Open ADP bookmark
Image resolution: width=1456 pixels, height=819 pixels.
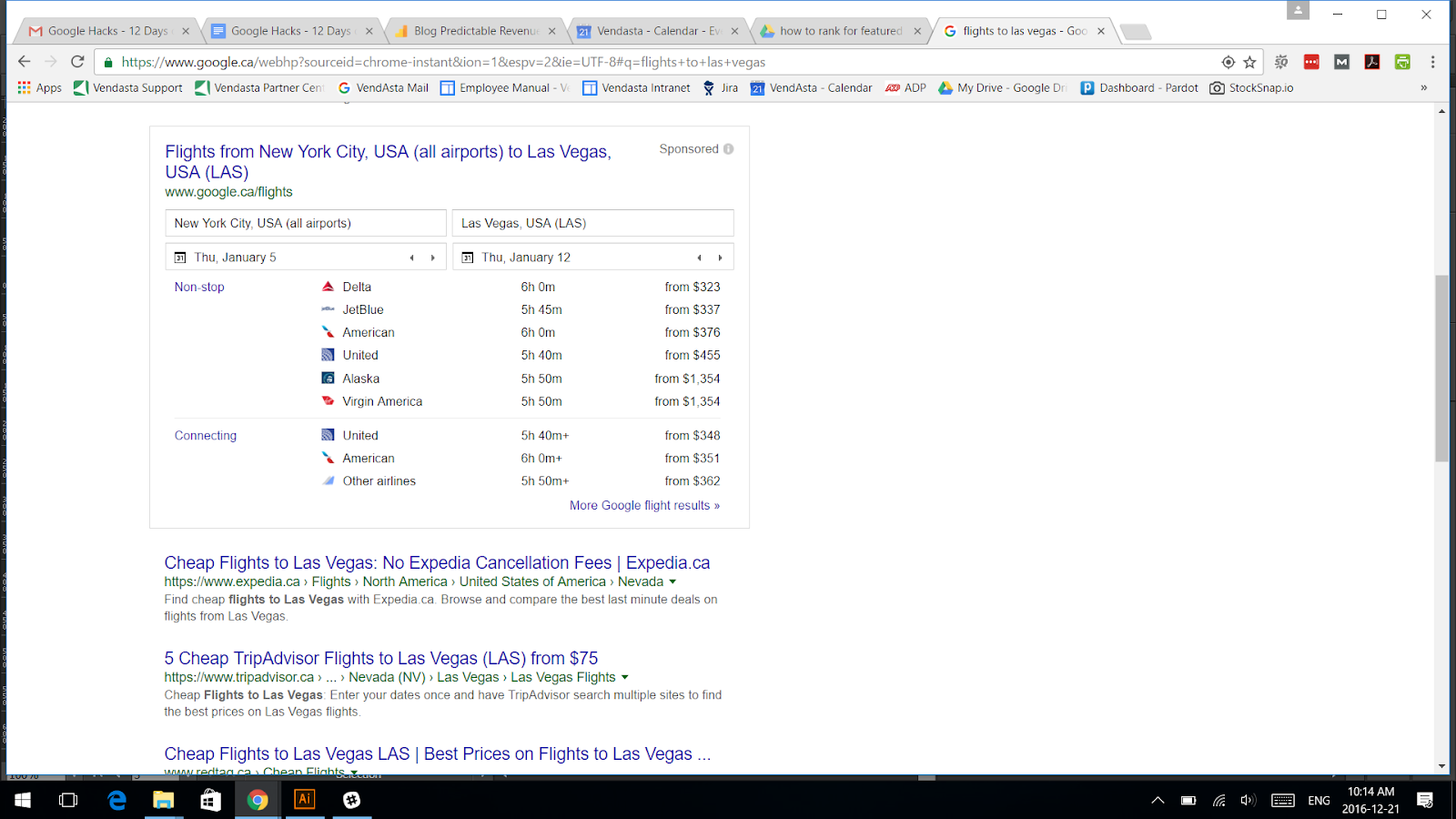pos(905,88)
